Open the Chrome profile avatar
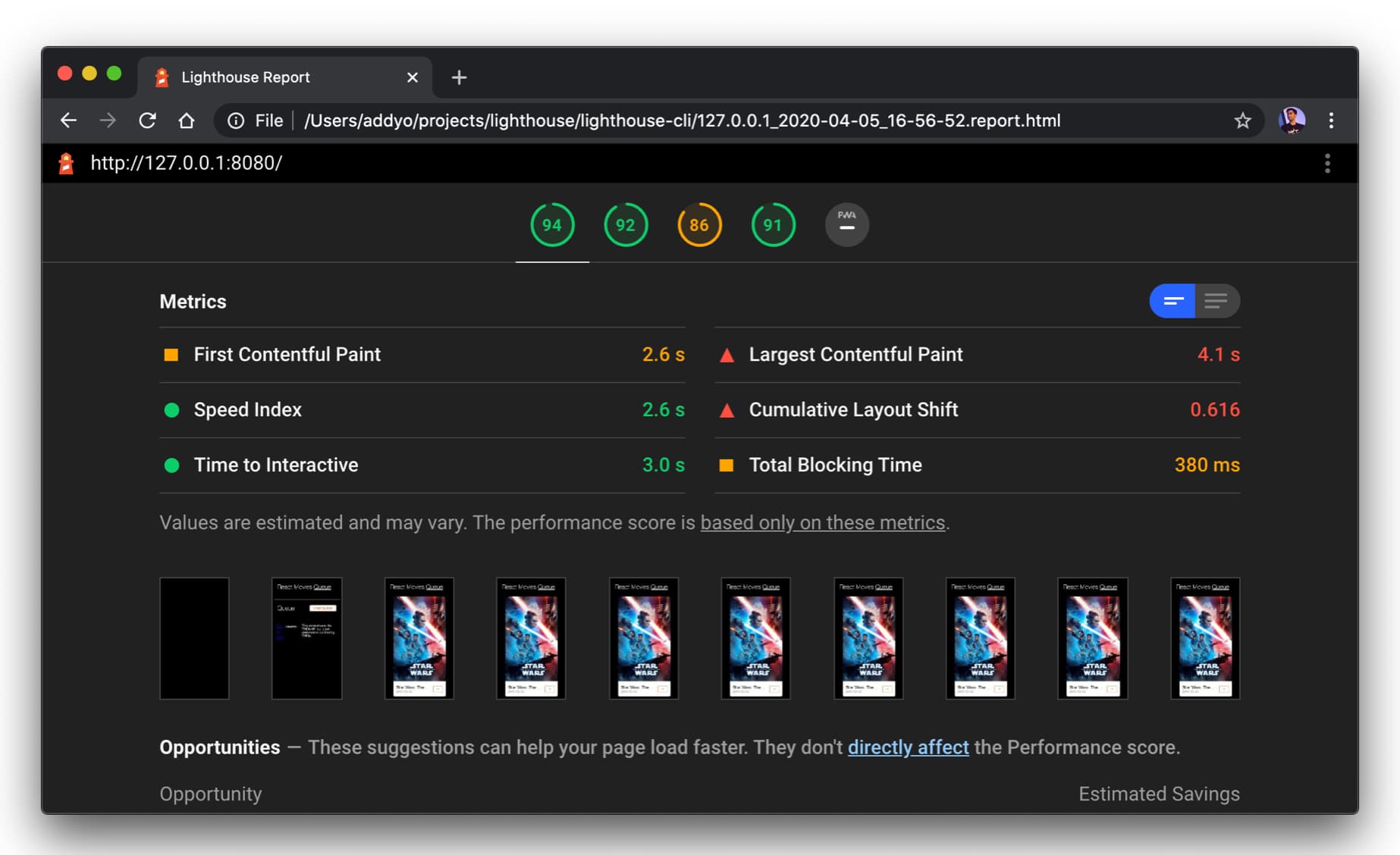This screenshot has height=855, width=1400. coord(1292,121)
